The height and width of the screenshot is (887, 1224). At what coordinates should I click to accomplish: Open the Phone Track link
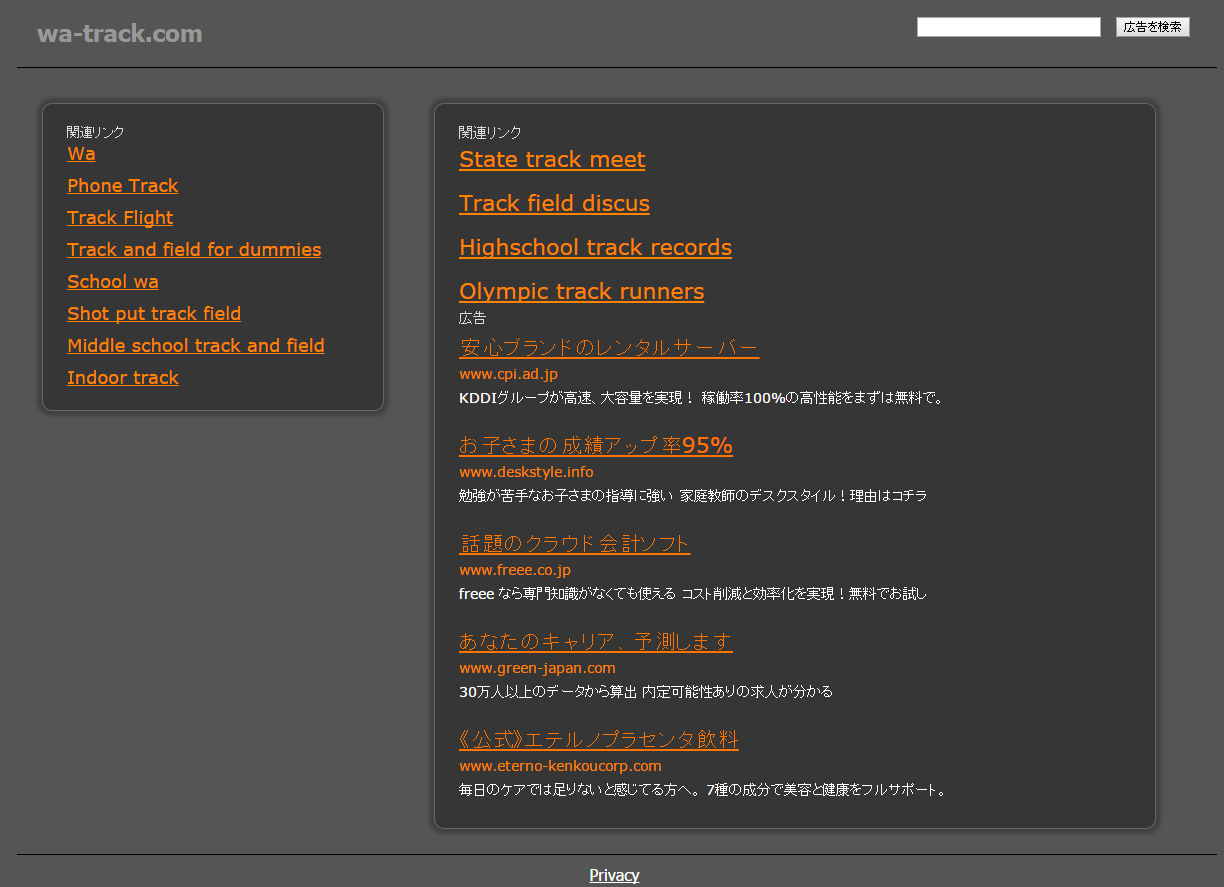pos(122,186)
